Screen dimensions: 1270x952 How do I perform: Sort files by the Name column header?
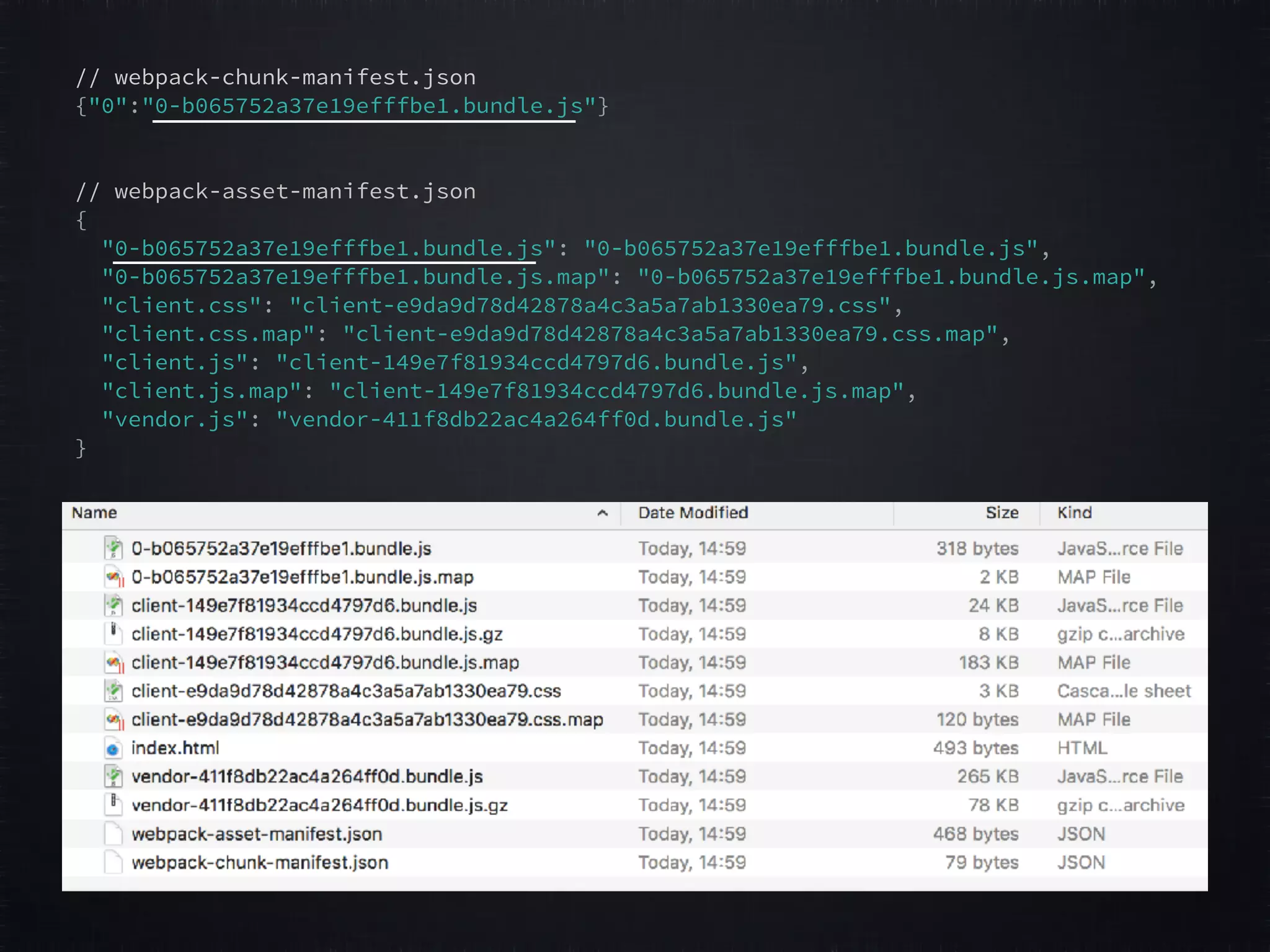coord(94,513)
